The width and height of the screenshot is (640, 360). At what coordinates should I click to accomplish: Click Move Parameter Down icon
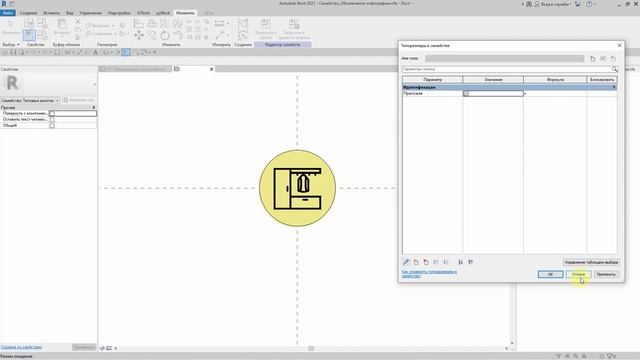point(446,262)
